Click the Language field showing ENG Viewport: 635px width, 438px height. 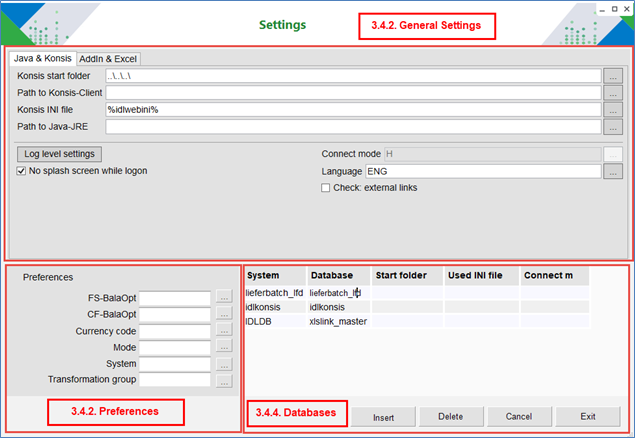pos(483,171)
